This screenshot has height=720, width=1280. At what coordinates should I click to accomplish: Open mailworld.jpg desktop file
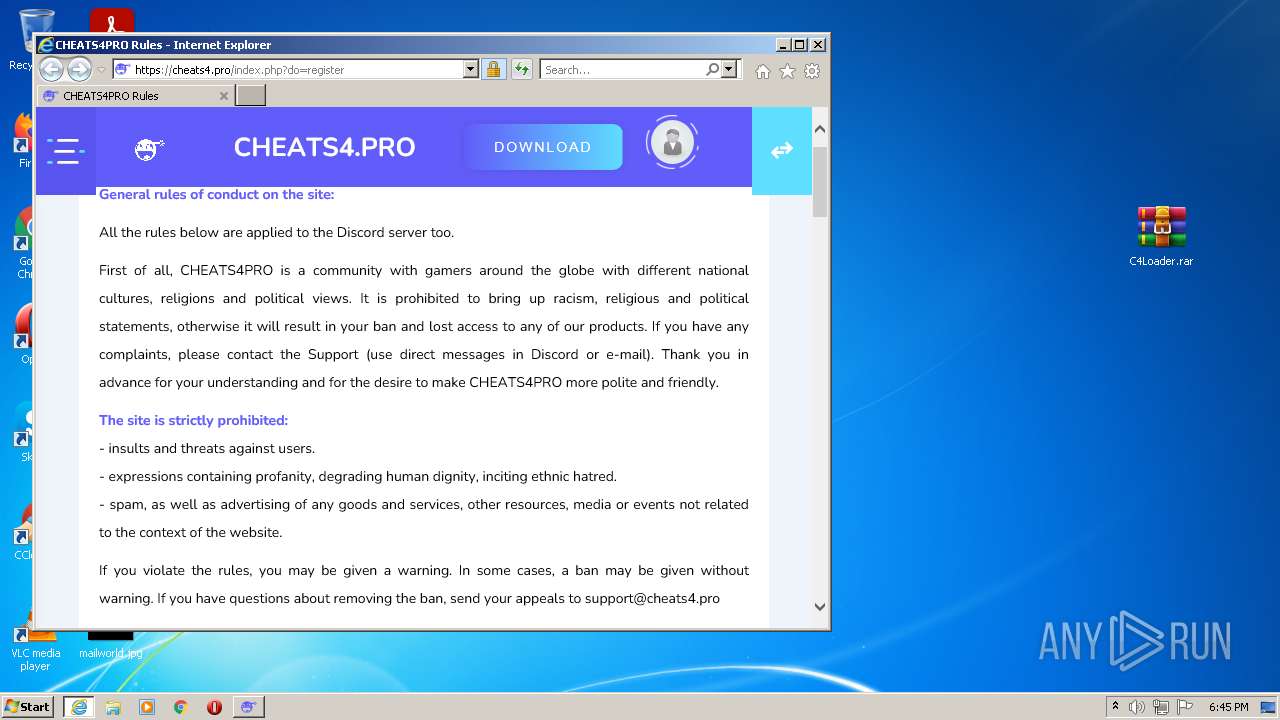click(x=110, y=645)
